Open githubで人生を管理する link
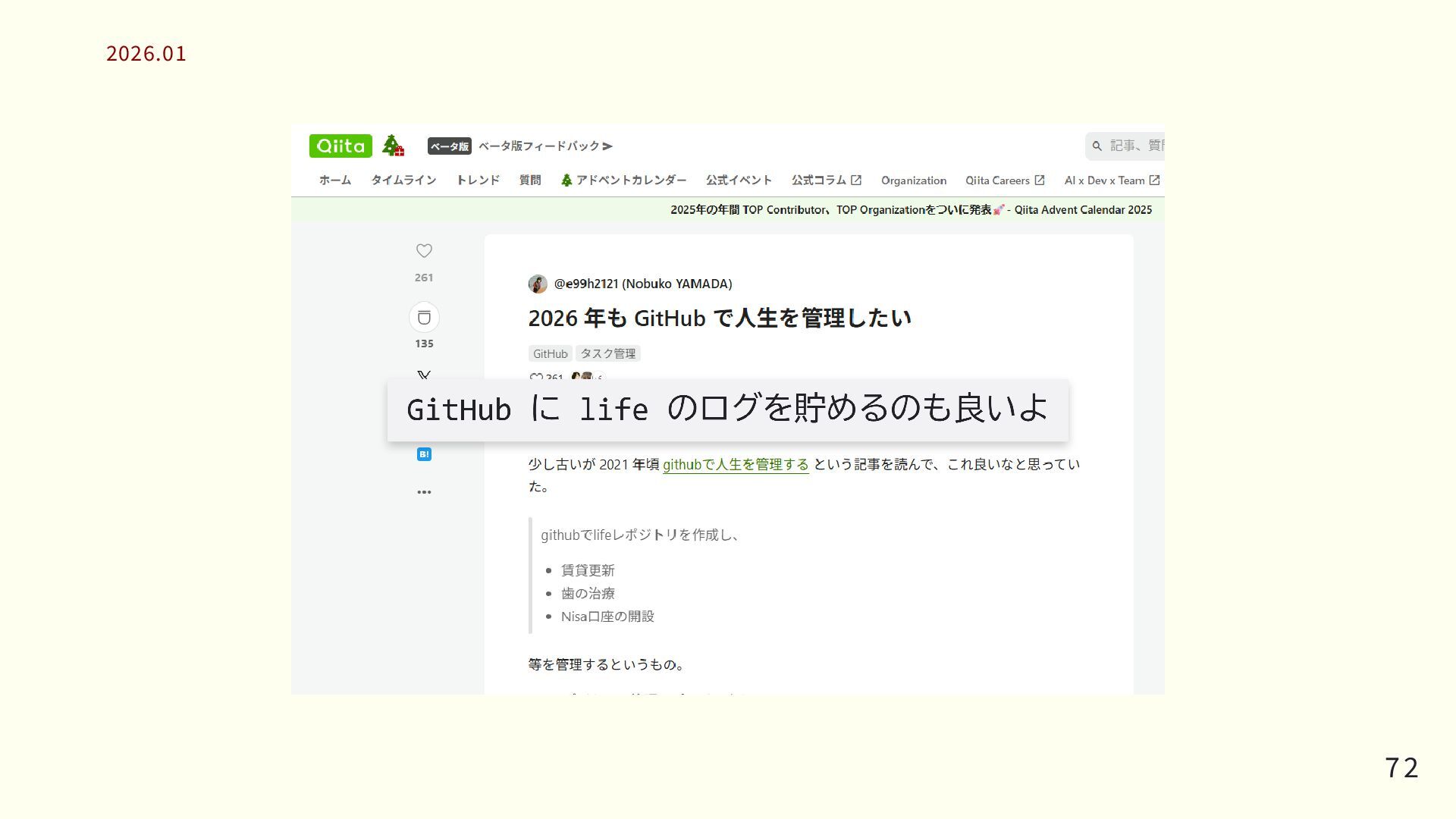The height and width of the screenshot is (819, 1456). [736, 464]
